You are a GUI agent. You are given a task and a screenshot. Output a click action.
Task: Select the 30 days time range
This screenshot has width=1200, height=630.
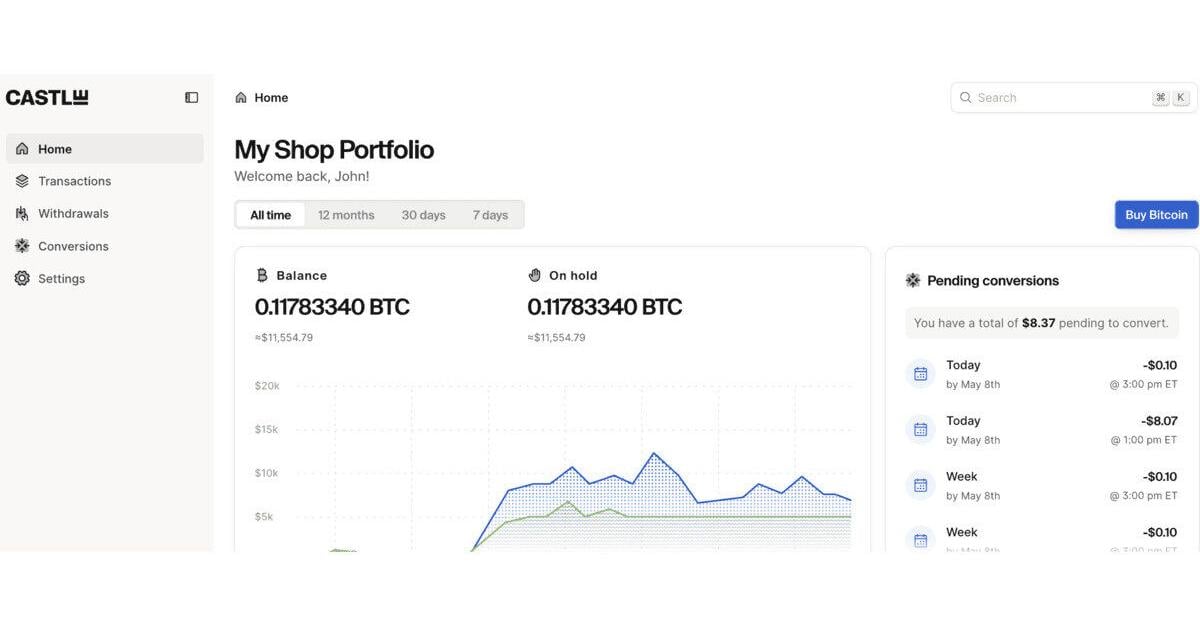coord(424,215)
